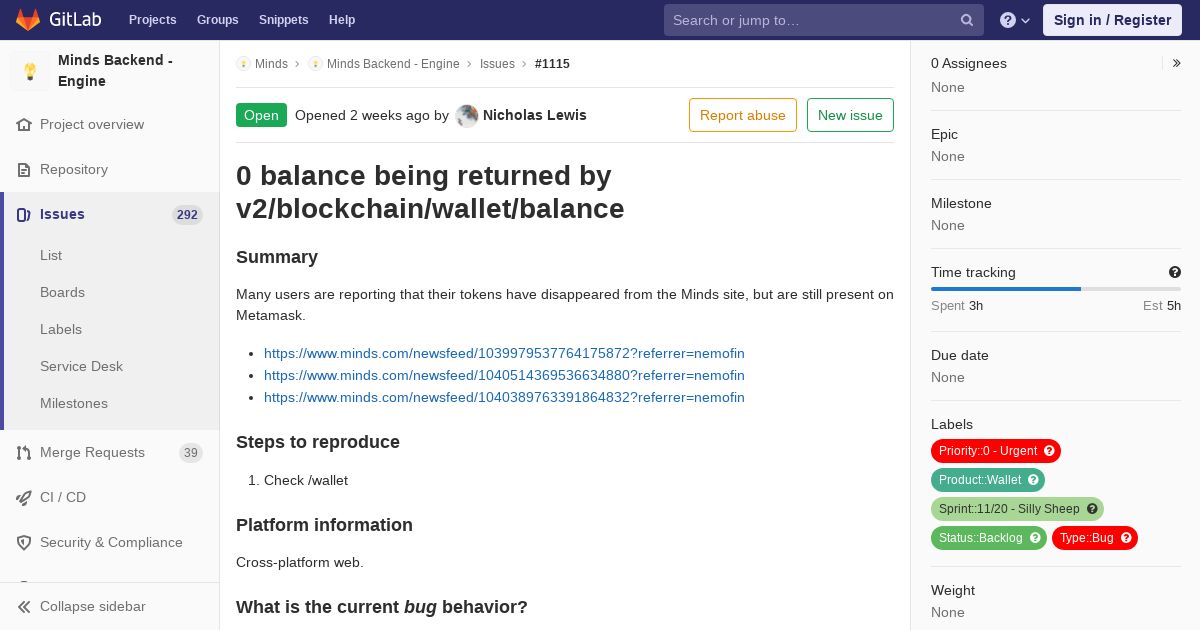Viewport: 1200px width, 630px height.
Task: Open first minds.com newsfeed link
Action: pyautogui.click(x=504, y=353)
